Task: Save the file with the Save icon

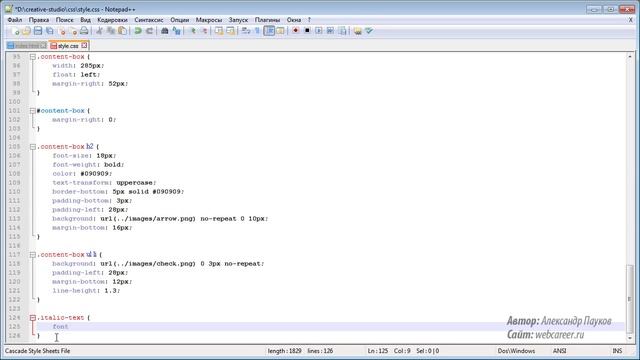Action: click(38, 31)
